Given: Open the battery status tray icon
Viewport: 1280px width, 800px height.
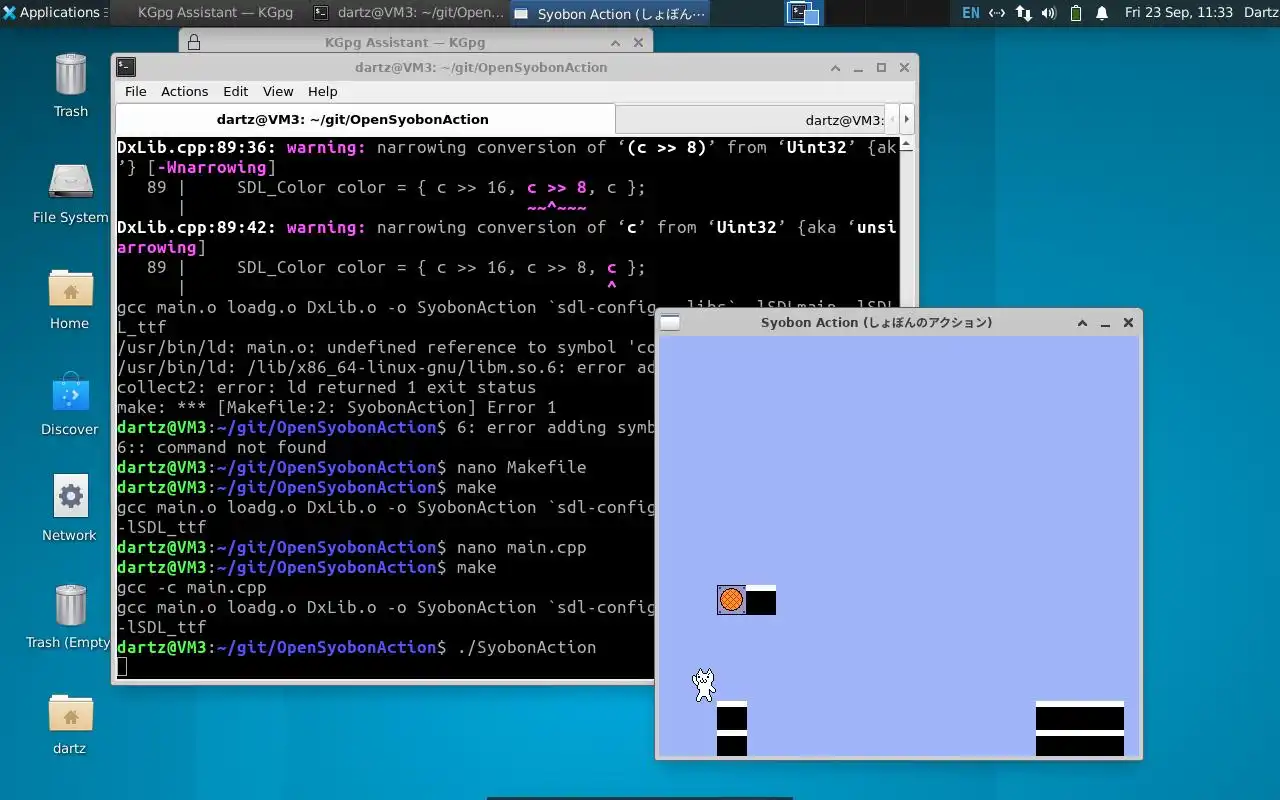Looking at the screenshot, I should click(x=1076, y=13).
